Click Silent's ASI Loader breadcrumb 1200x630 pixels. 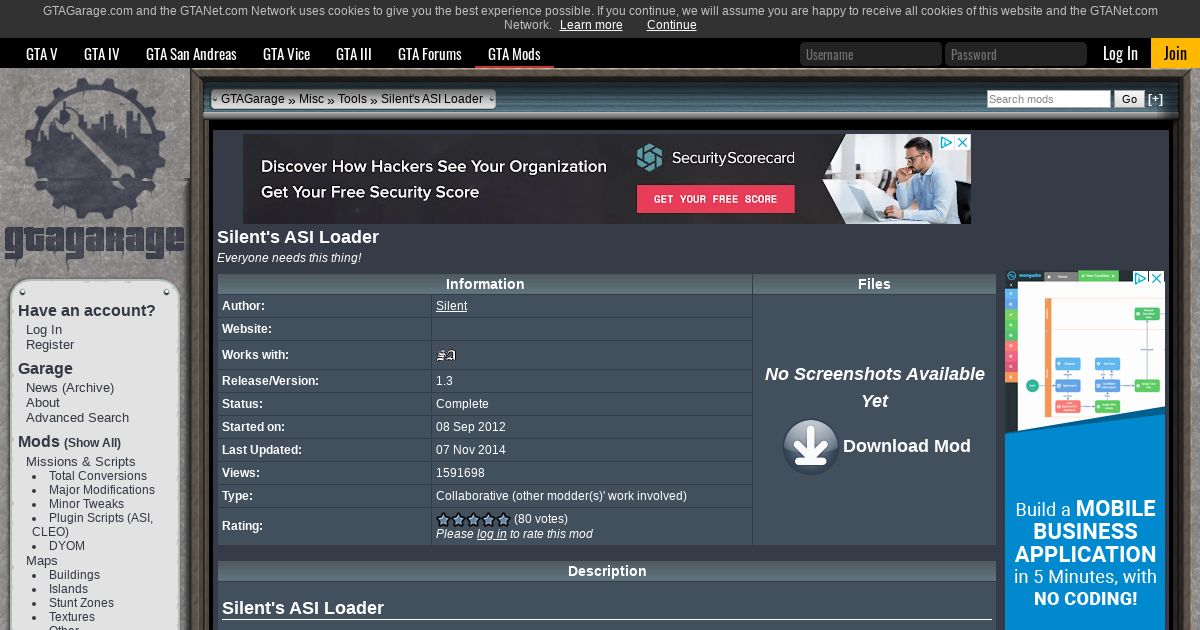click(x=432, y=99)
